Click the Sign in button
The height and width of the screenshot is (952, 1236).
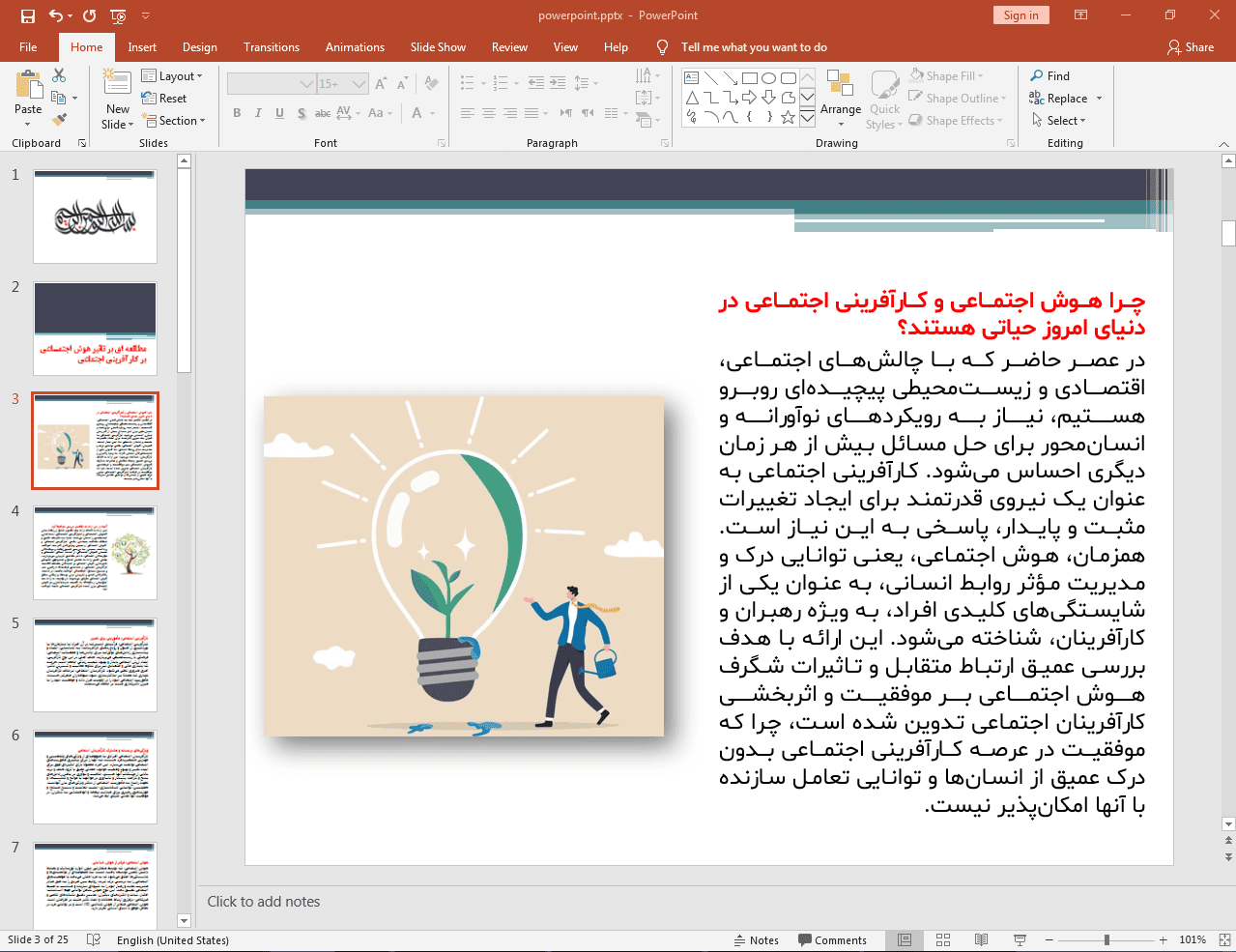point(1020,15)
